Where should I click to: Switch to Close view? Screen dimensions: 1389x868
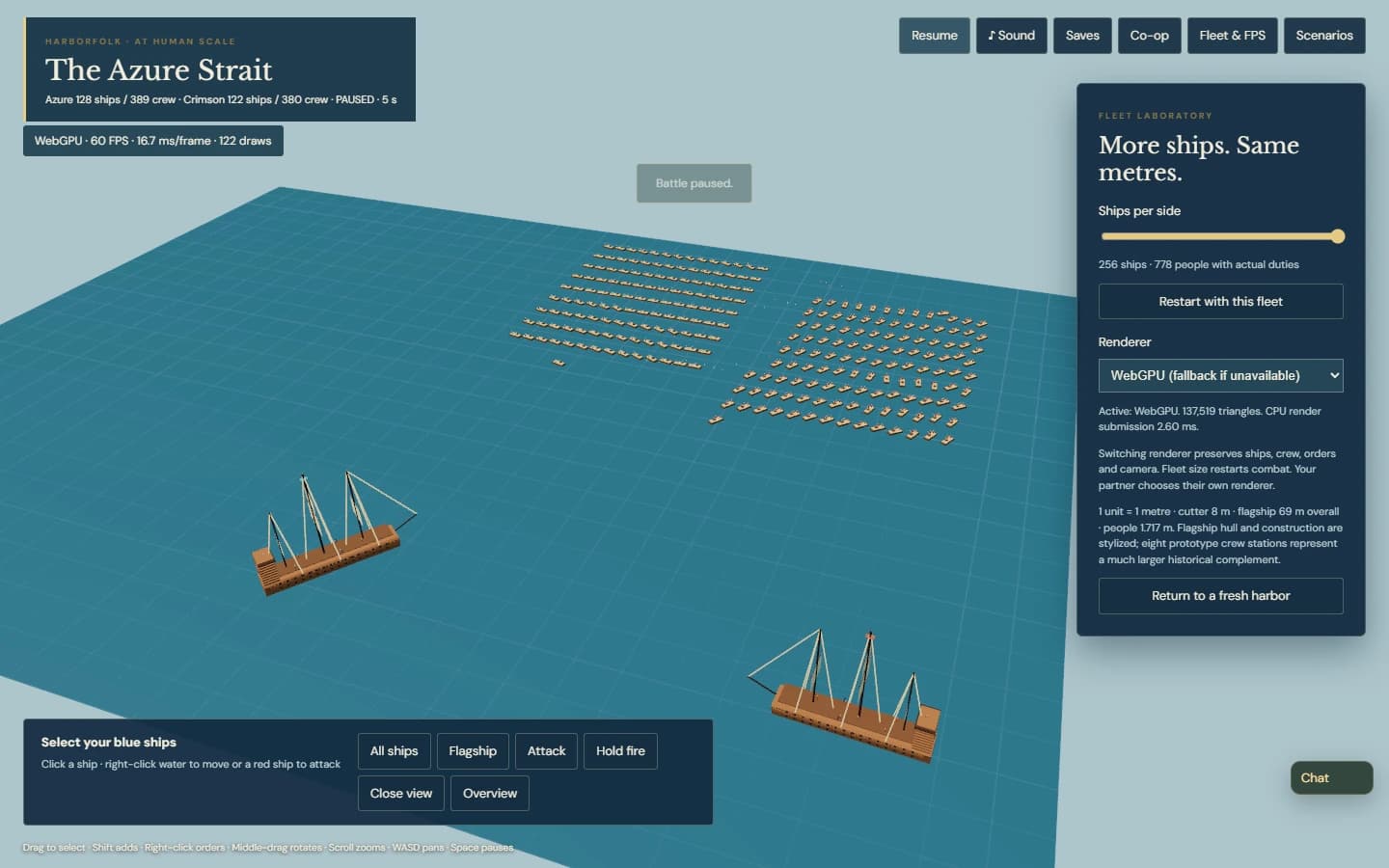coord(401,794)
